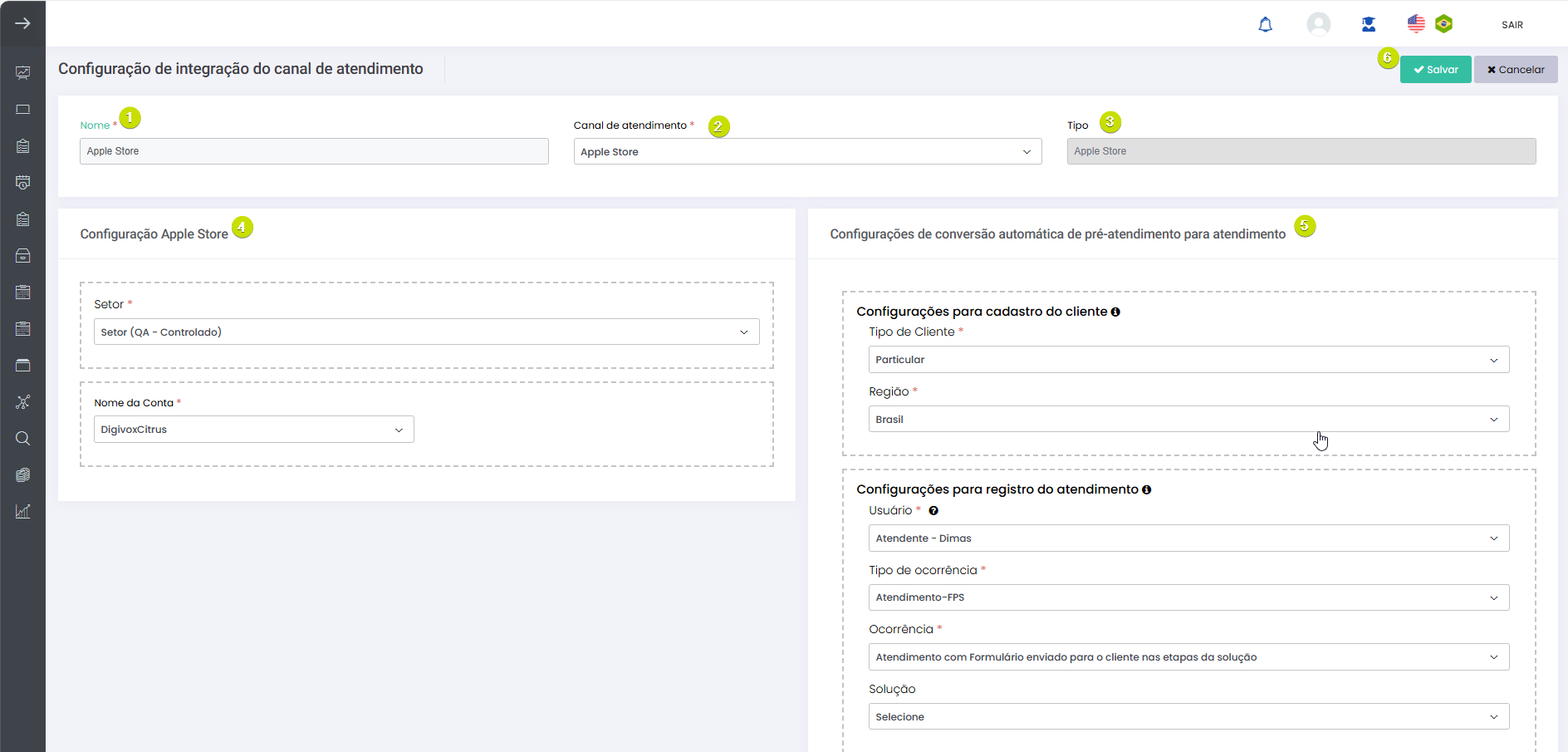The image size is (1568, 752).
Task: Open the notifications bell
Action: click(x=1265, y=25)
